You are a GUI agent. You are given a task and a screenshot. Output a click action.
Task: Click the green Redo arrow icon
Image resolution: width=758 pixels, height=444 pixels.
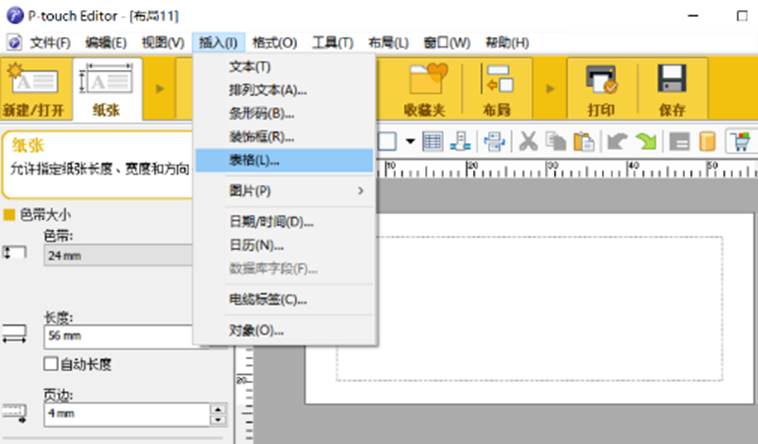click(646, 142)
